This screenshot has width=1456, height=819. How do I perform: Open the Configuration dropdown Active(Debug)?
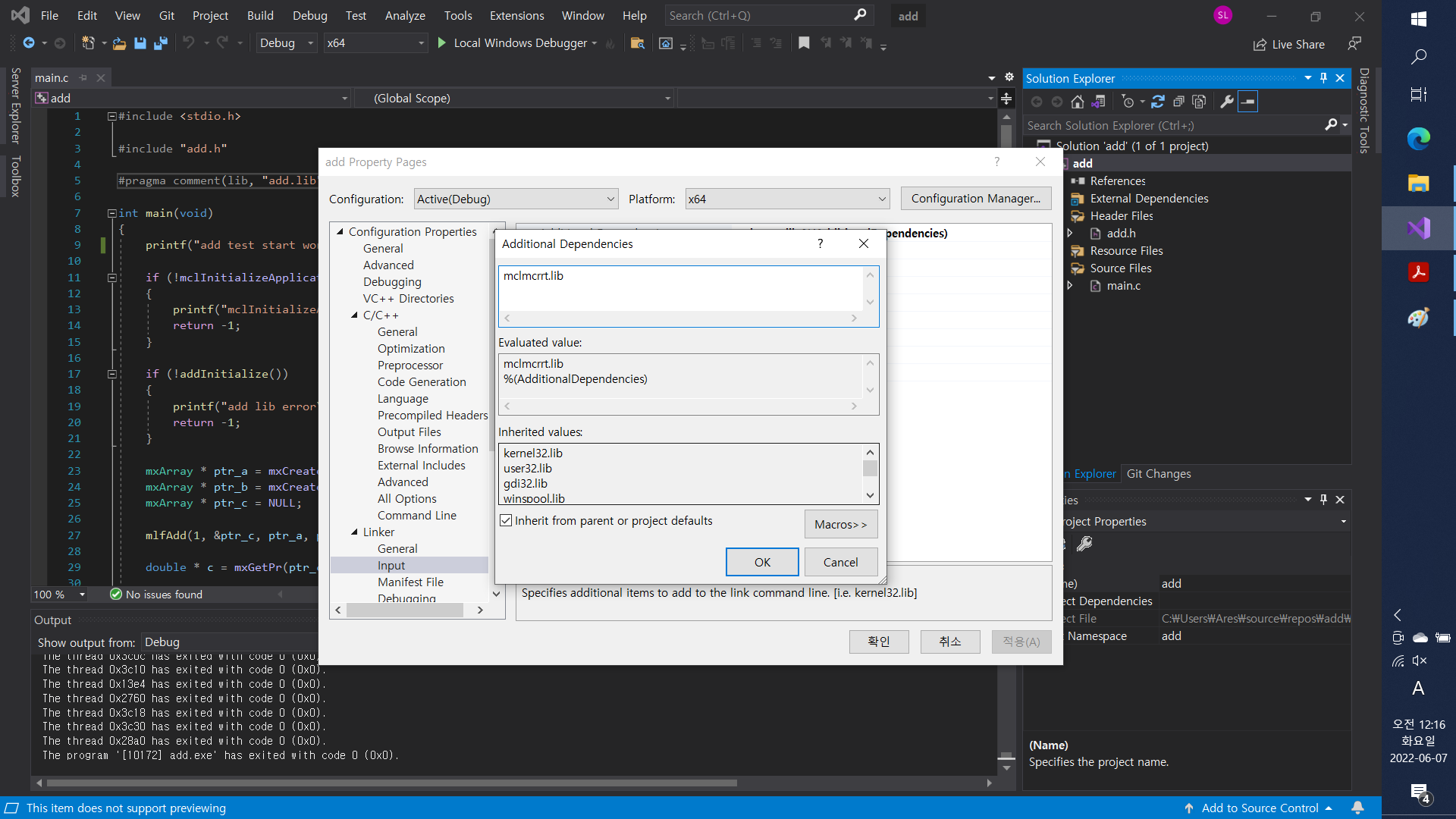click(516, 199)
